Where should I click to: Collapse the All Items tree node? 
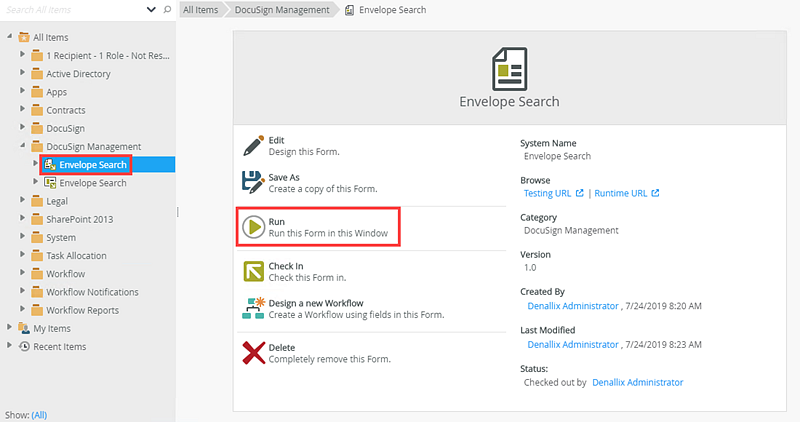click(x=9, y=37)
